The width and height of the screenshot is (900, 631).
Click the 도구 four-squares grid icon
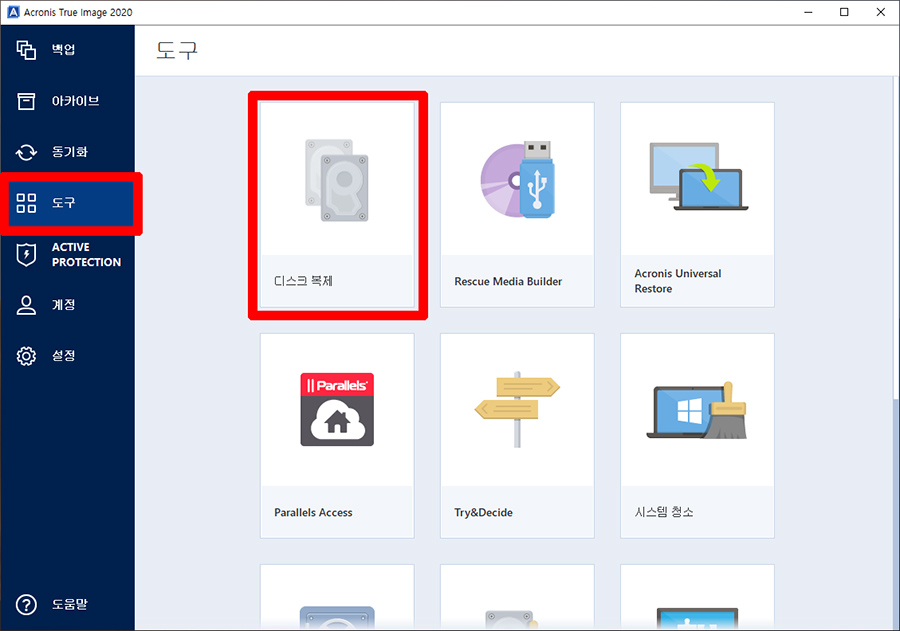click(x=26, y=203)
